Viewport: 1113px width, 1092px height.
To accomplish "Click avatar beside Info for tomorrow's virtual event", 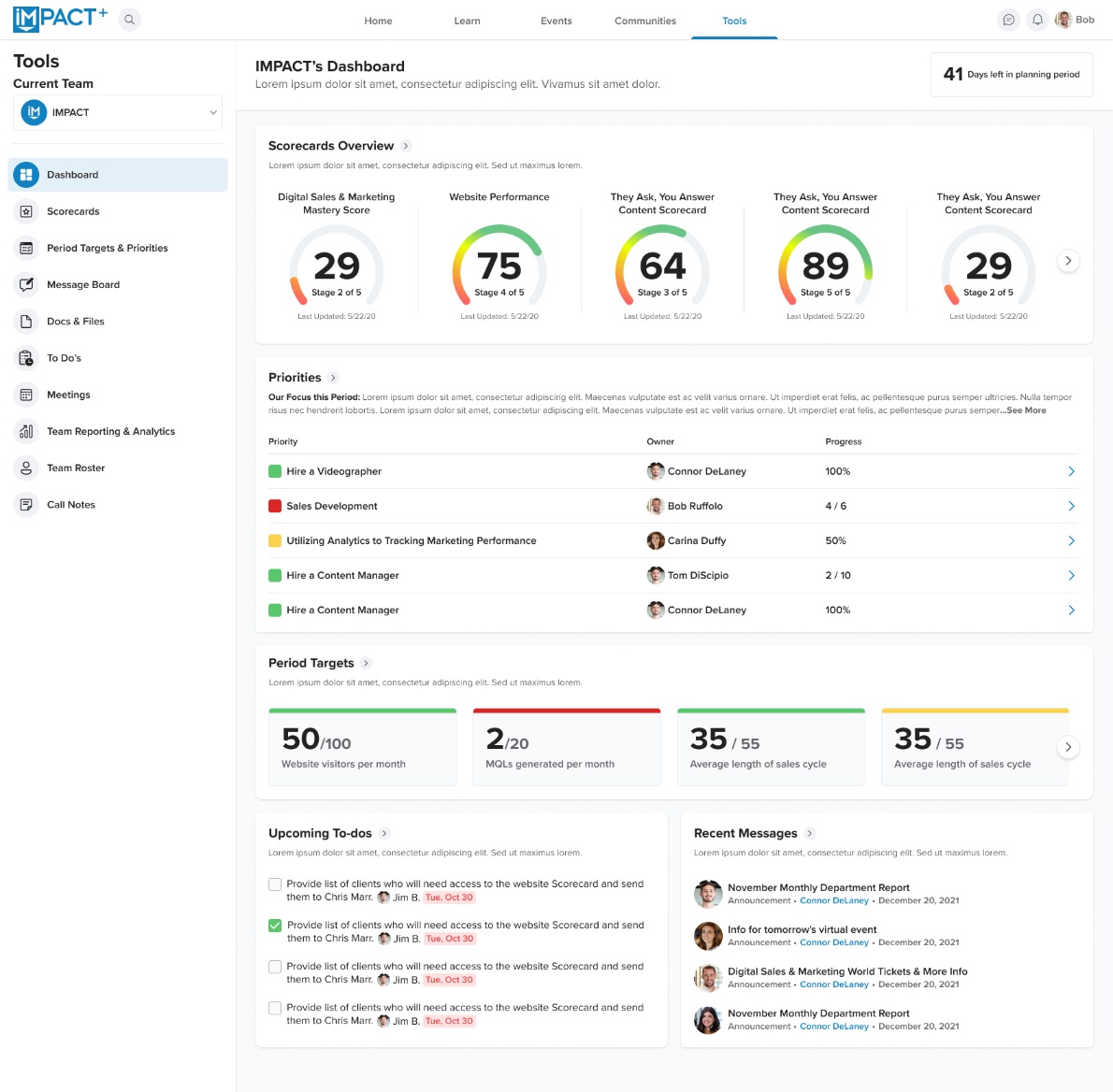I will click(708, 936).
